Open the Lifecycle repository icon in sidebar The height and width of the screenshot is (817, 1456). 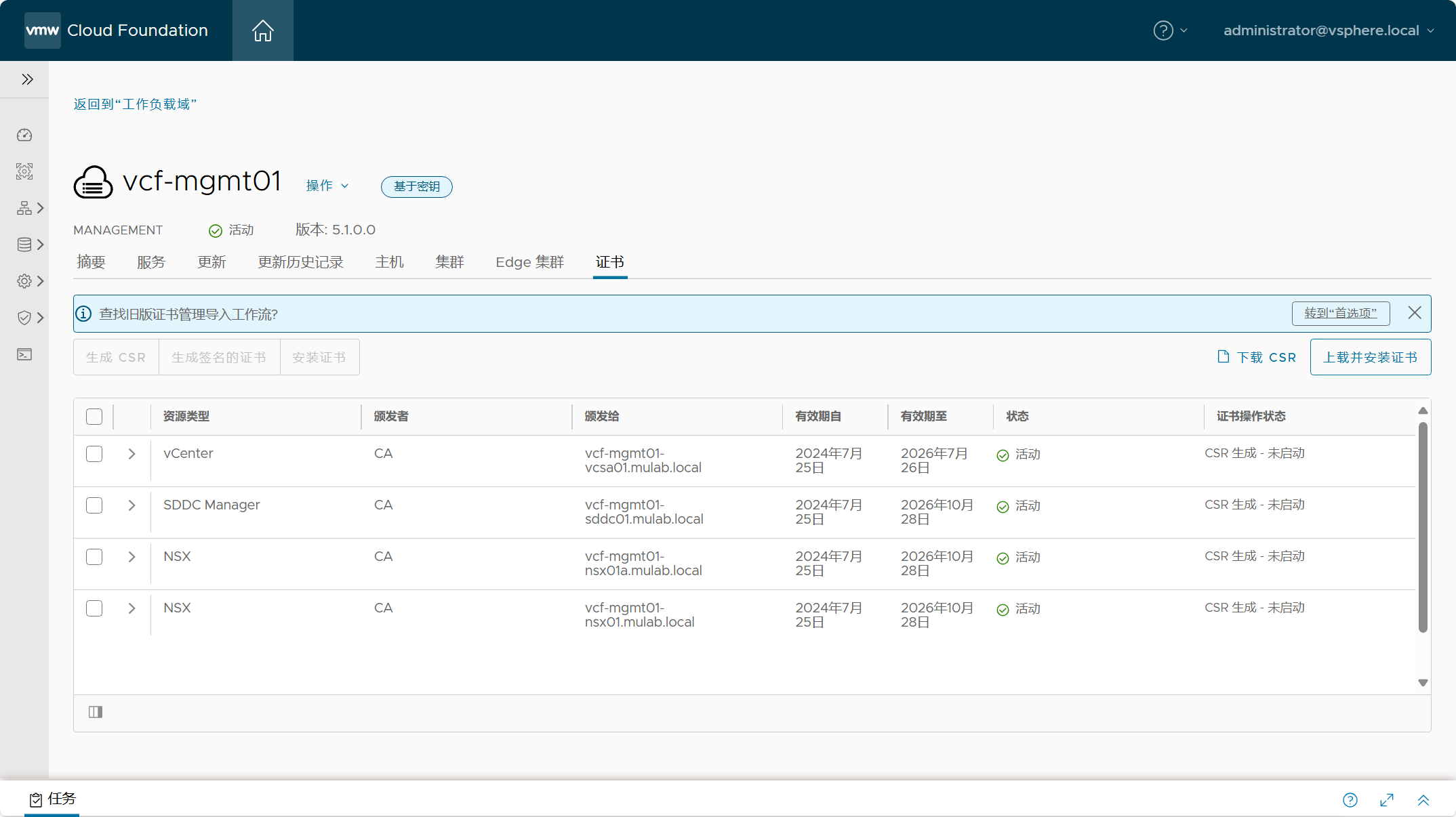(24, 245)
